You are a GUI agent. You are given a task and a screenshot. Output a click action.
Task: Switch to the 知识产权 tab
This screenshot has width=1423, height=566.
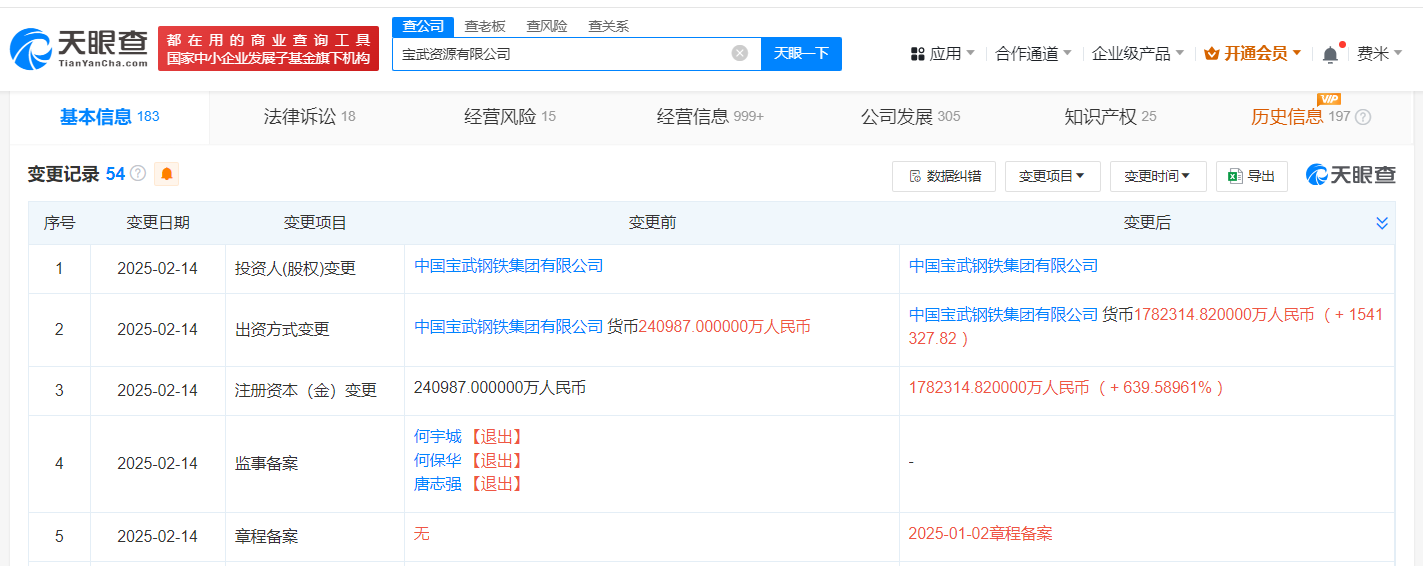(x=1109, y=117)
